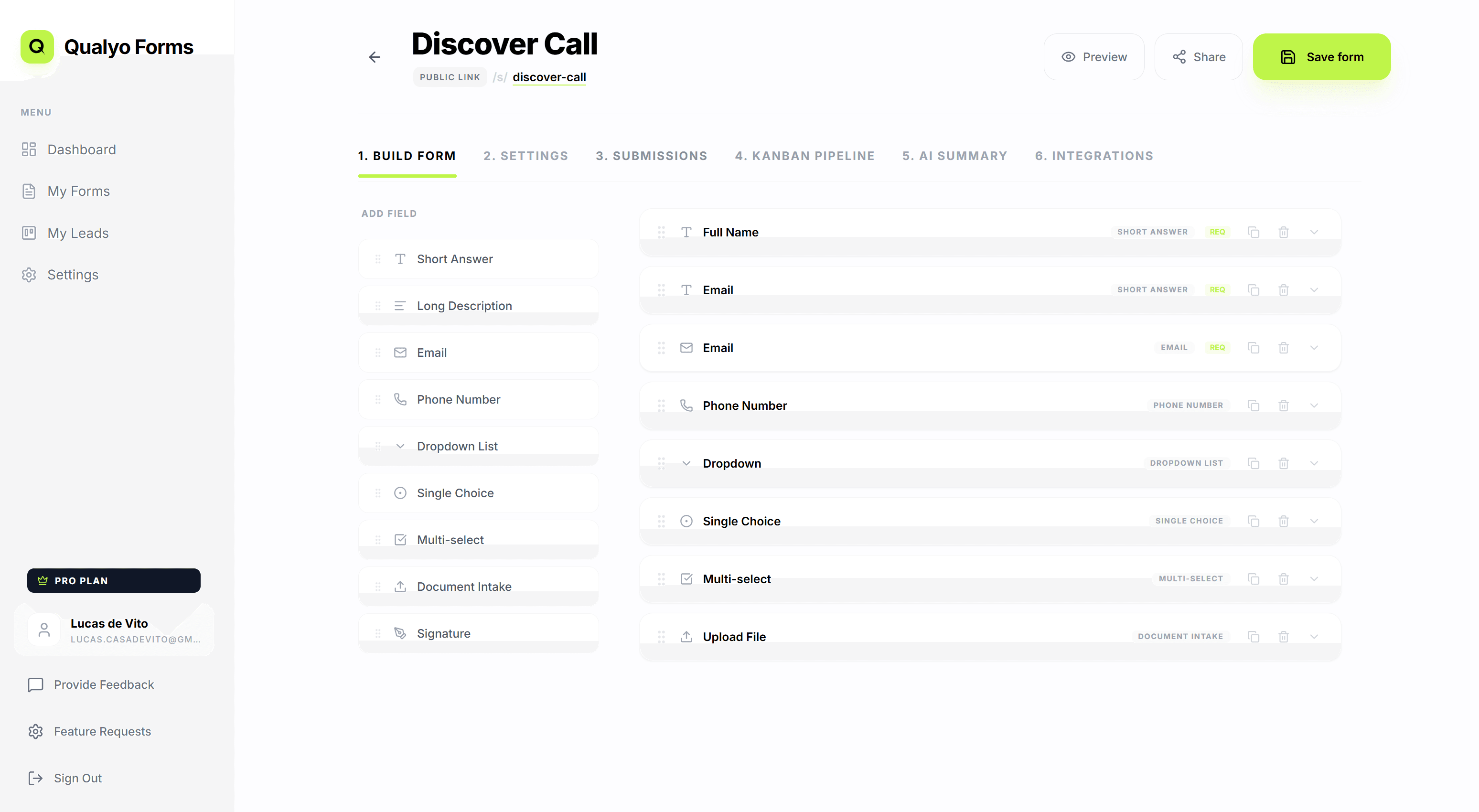Click the Save form button
1479x812 pixels.
1321,57
